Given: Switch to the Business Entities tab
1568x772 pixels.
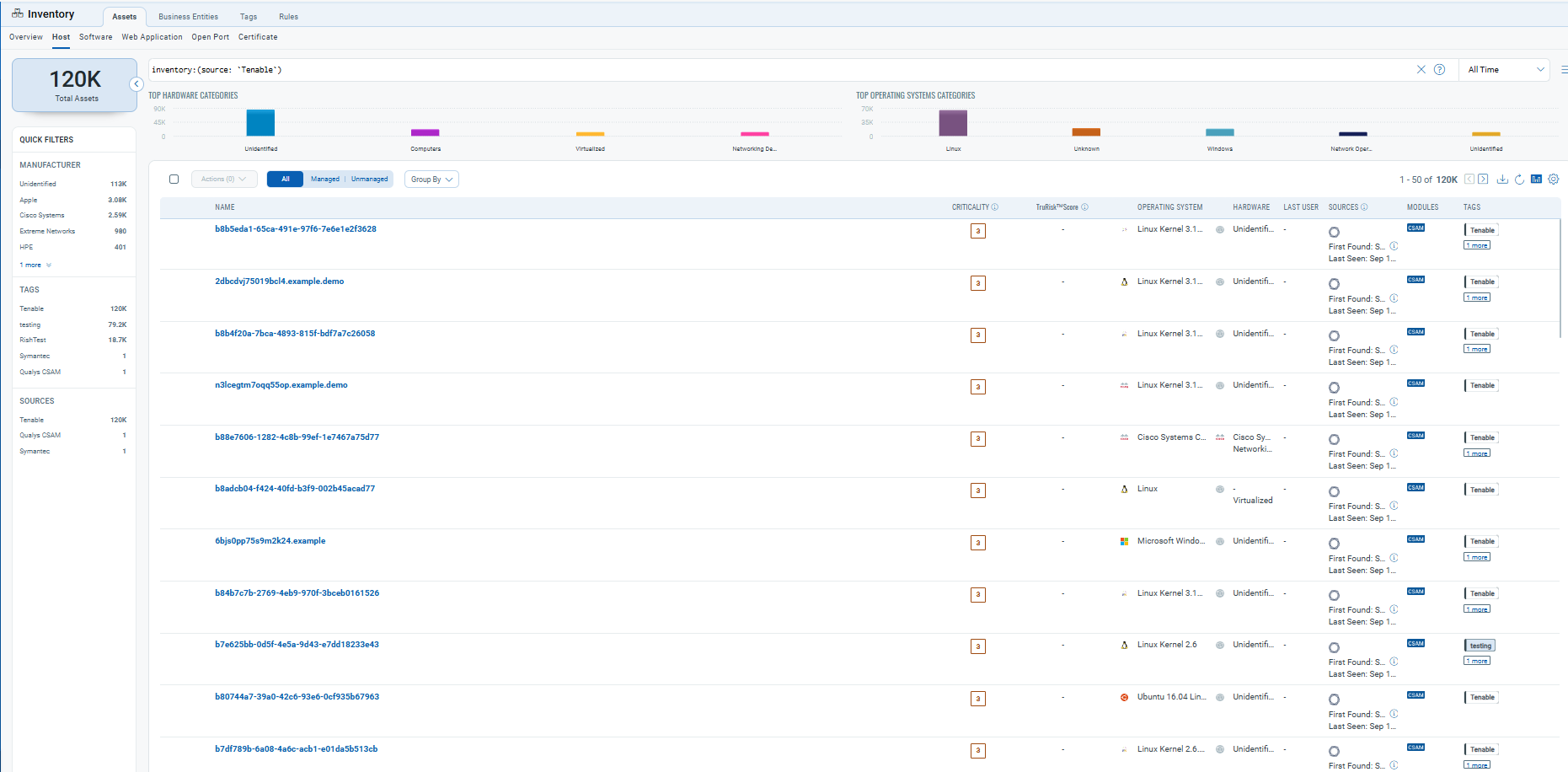Looking at the screenshot, I should (188, 17).
